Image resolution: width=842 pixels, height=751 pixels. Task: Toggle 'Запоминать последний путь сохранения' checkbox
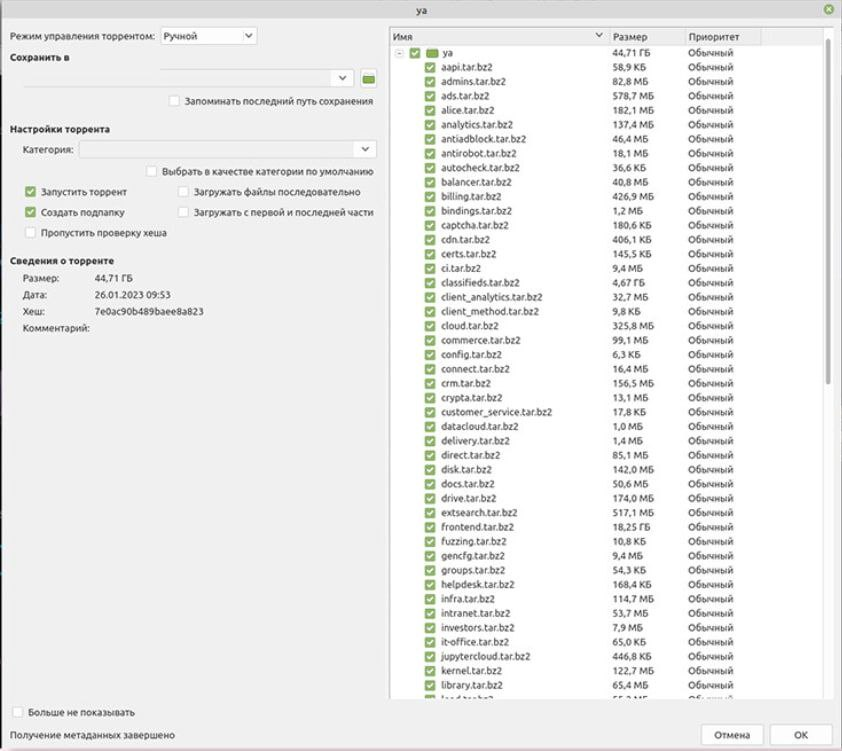click(174, 101)
